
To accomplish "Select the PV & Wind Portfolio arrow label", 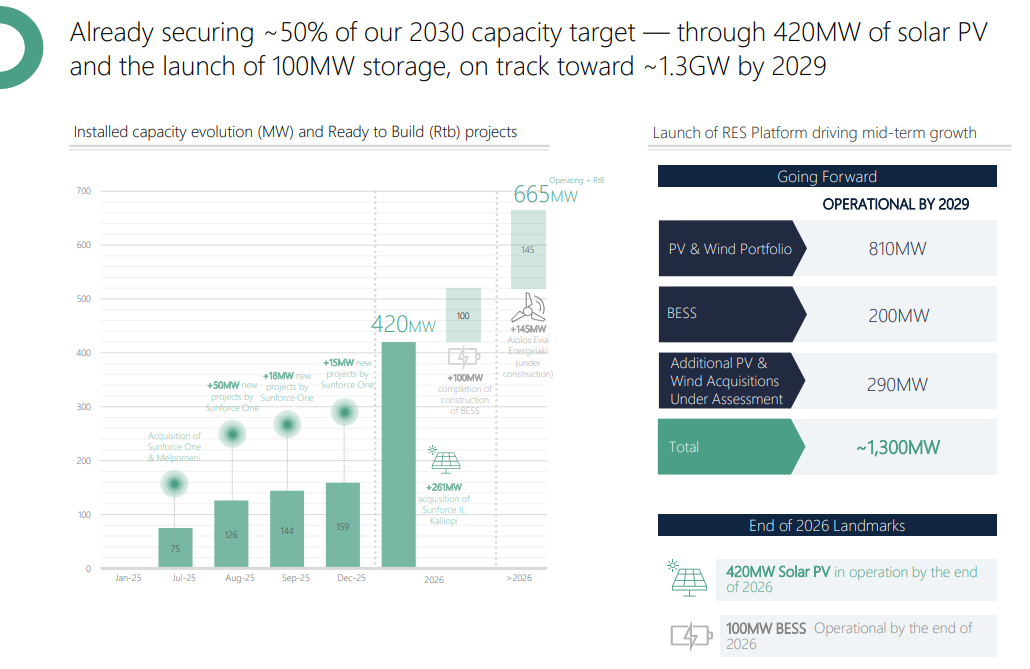I will 730,249.
